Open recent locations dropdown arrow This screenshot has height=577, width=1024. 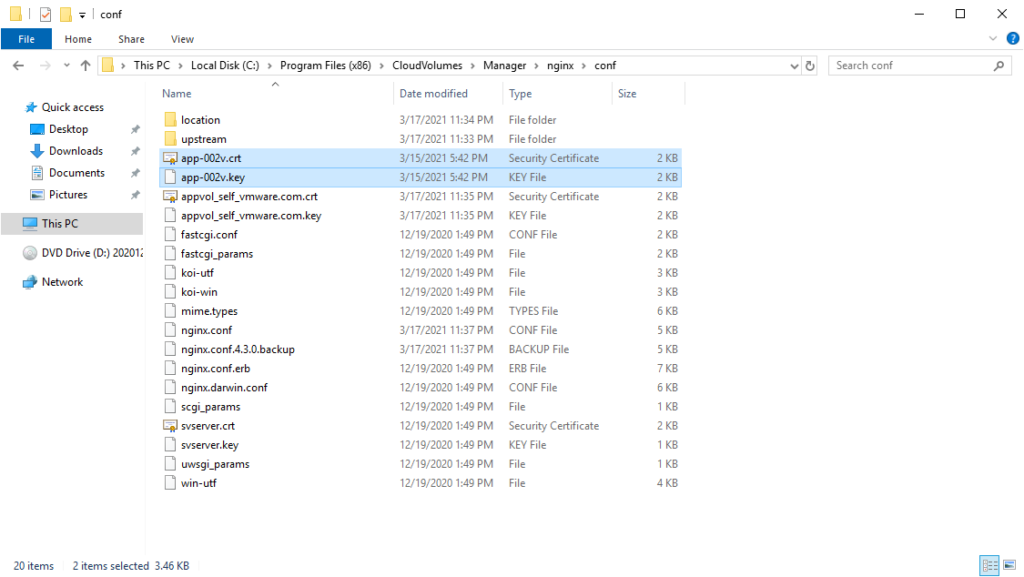pos(65,65)
